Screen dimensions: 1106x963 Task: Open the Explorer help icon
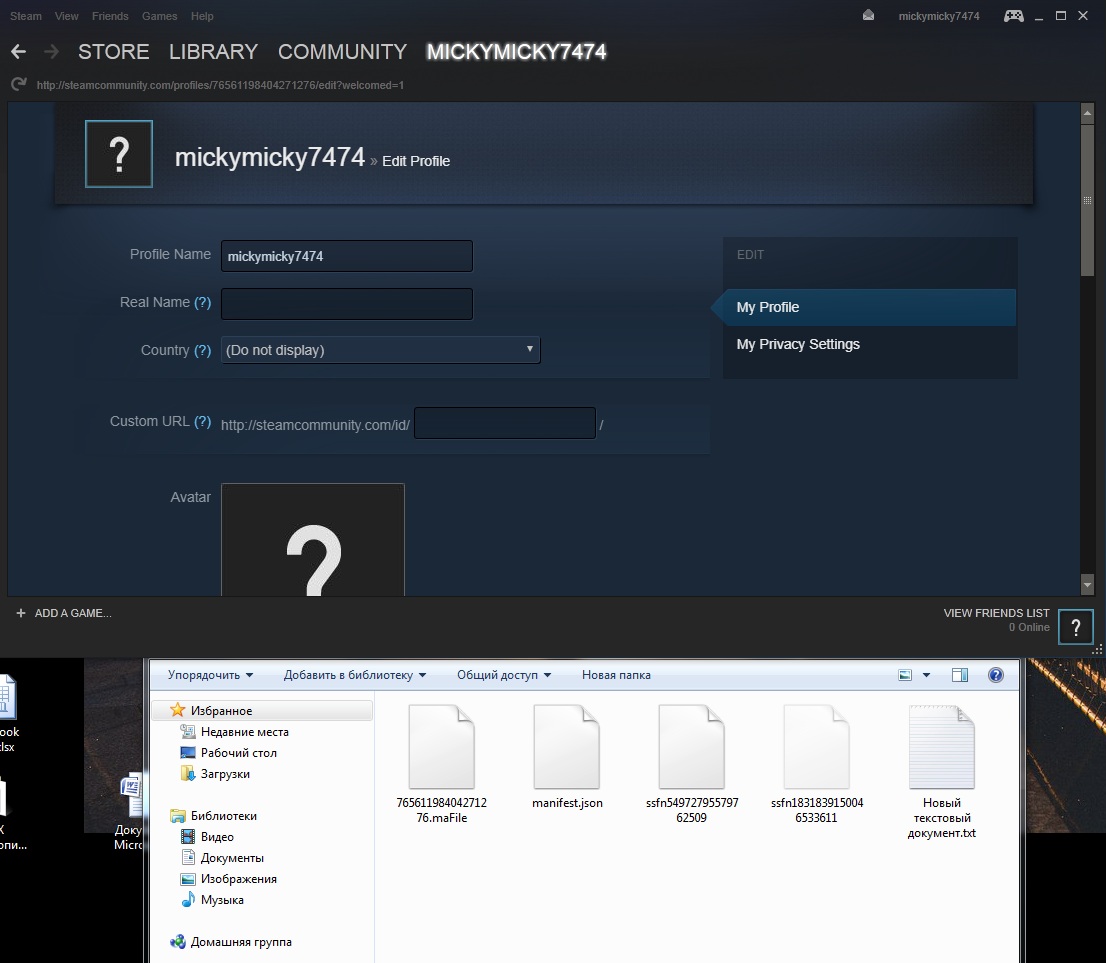[995, 675]
